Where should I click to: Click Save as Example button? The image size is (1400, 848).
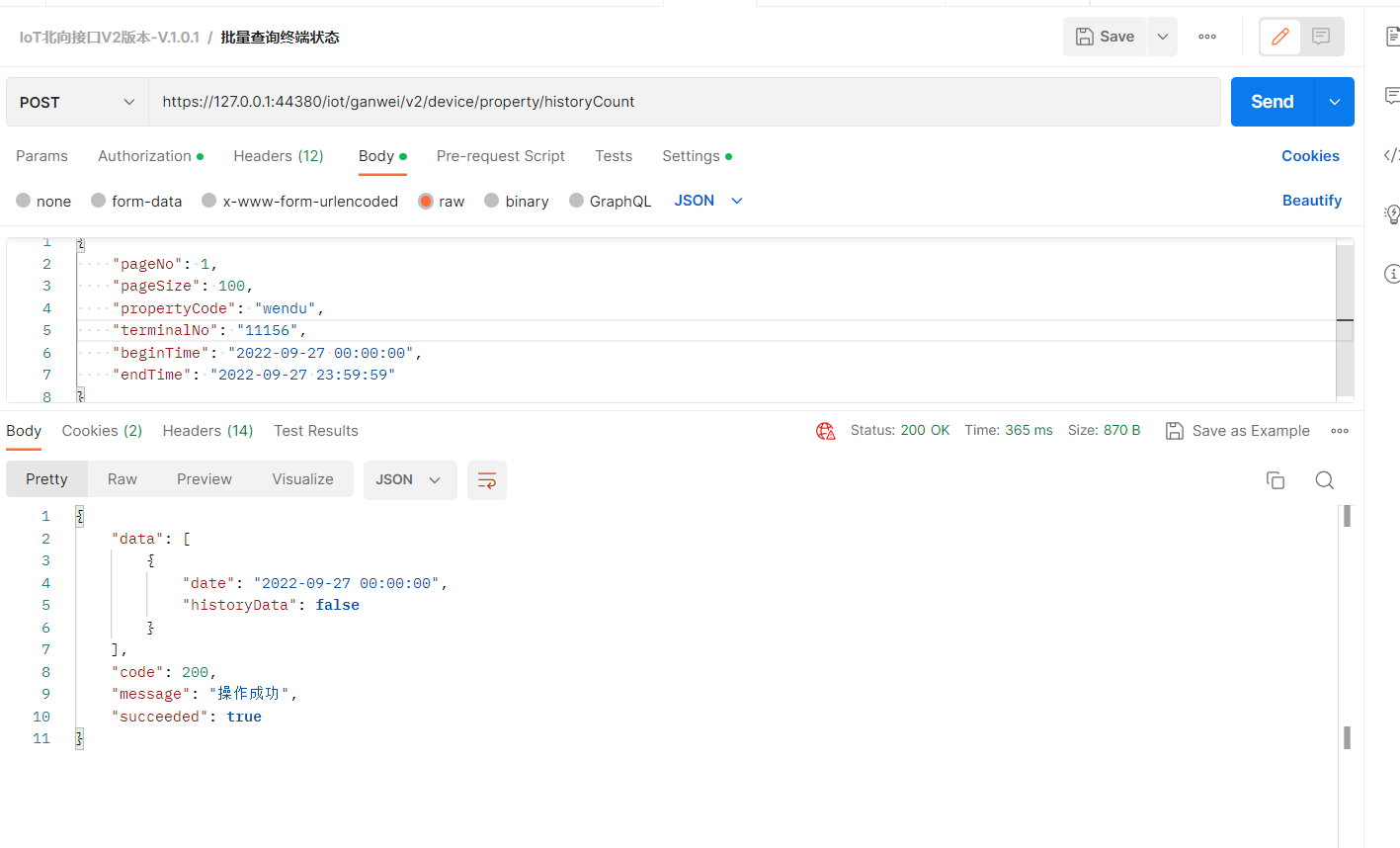pyautogui.click(x=1238, y=431)
